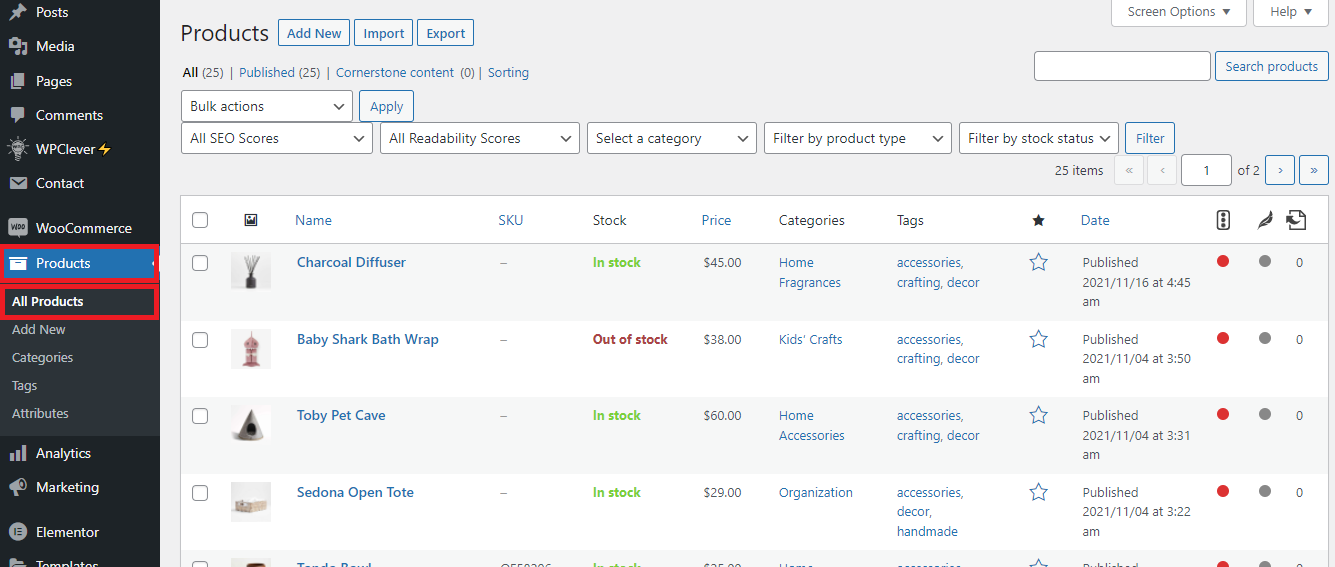This screenshot has width=1335, height=567.
Task: Open the Sorting link
Action: click(x=508, y=72)
